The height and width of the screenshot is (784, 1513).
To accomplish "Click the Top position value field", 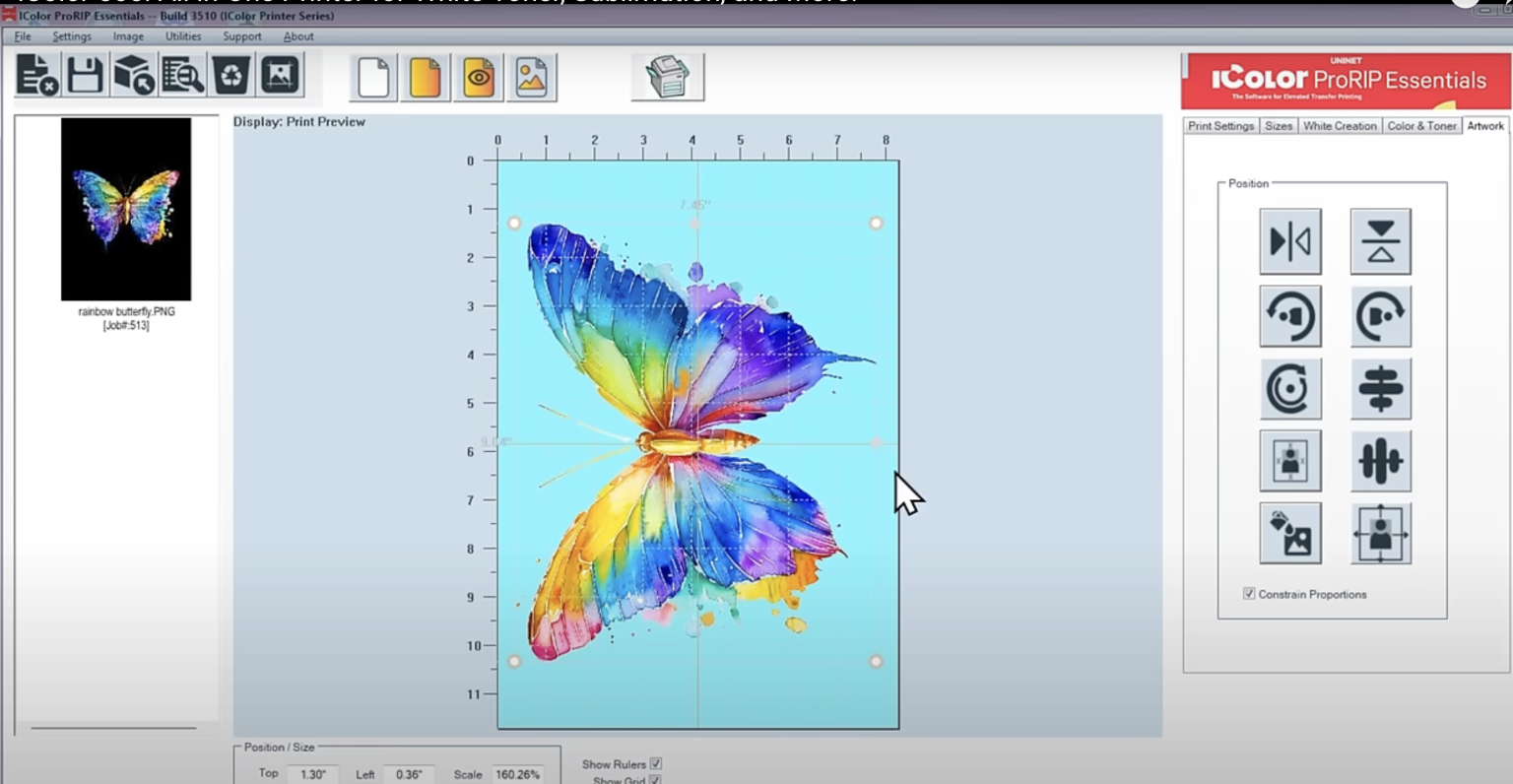I will click(x=313, y=774).
